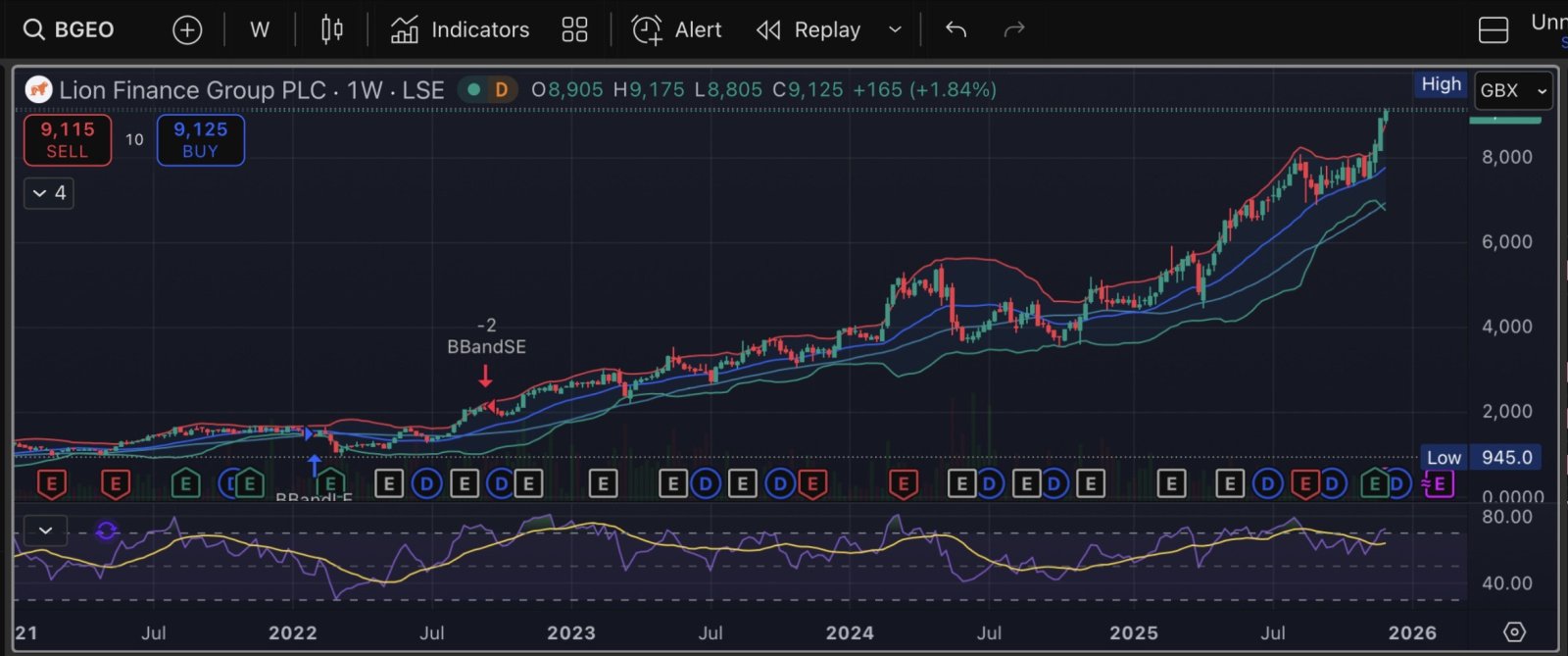
Task: Create an Alert
Action: (x=676, y=29)
